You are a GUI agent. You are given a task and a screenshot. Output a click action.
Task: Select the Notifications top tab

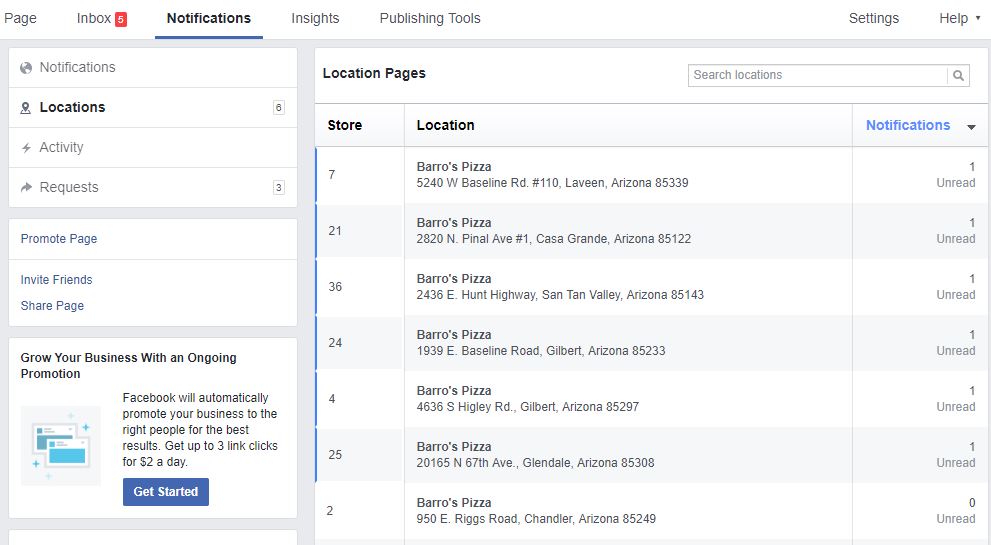click(x=209, y=18)
